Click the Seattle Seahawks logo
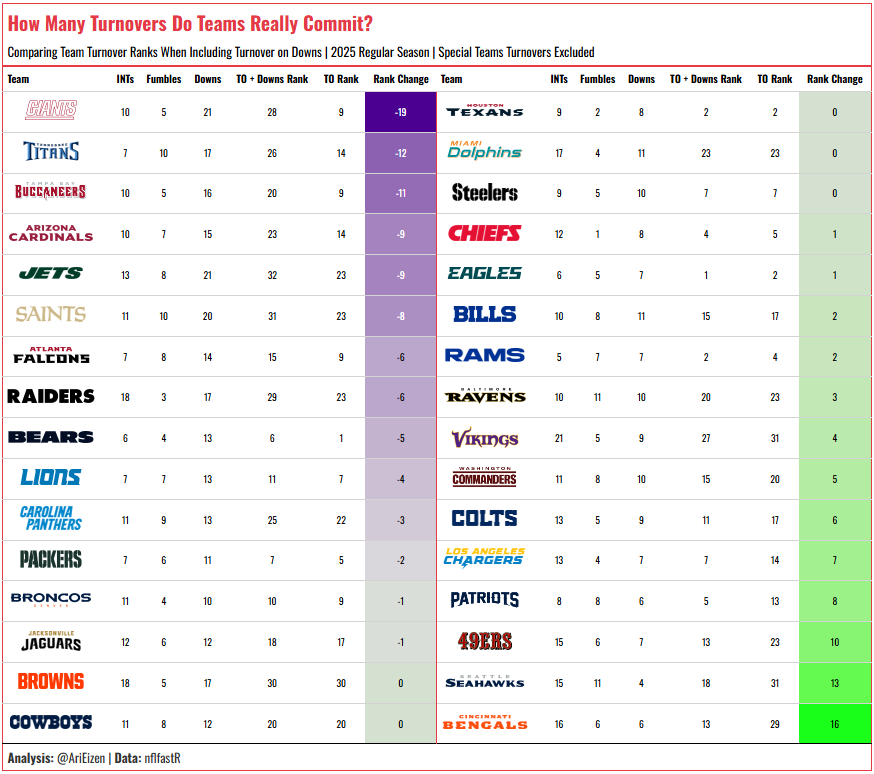The image size is (874, 774). point(484,681)
